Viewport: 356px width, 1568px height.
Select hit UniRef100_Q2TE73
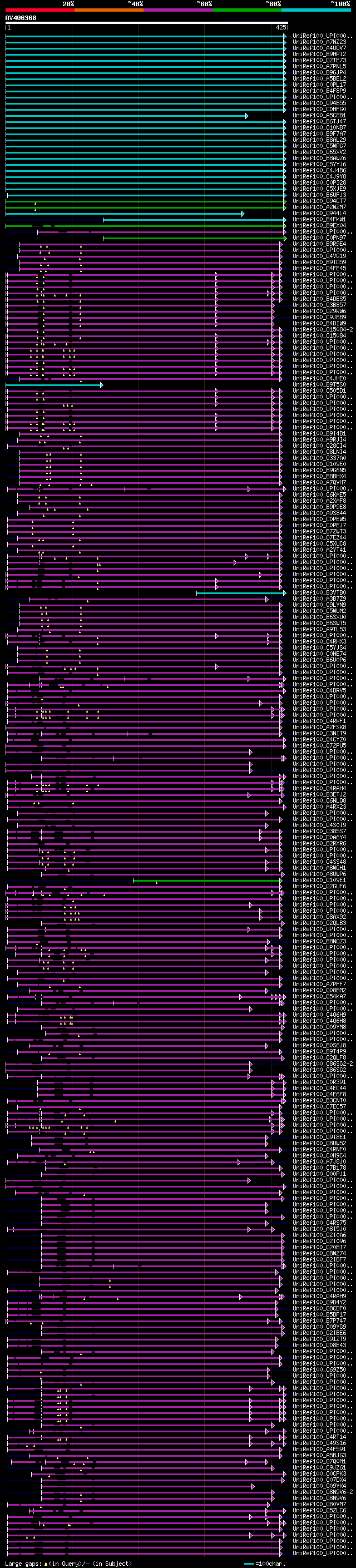pyautogui.click(x=319, y=60)
